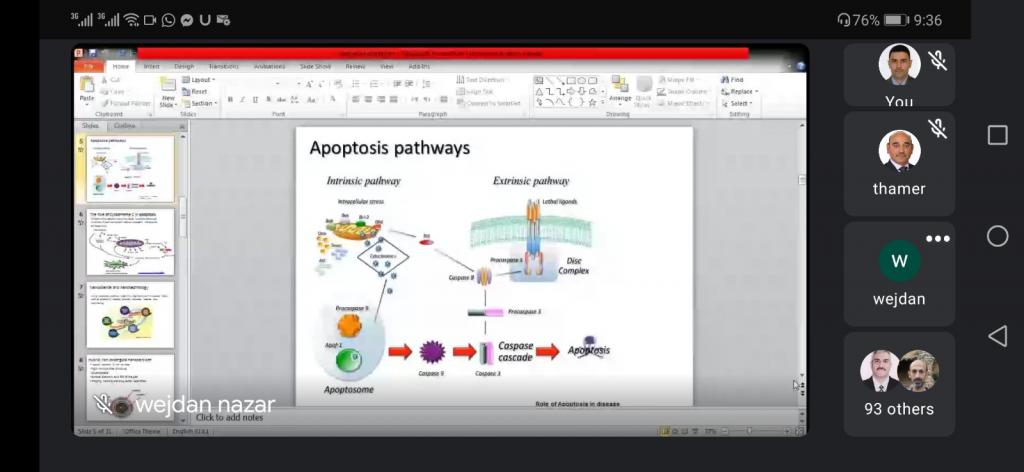Tap the Android home circle button
Screen dimensions: 1024x472
(x=997, y=236)
